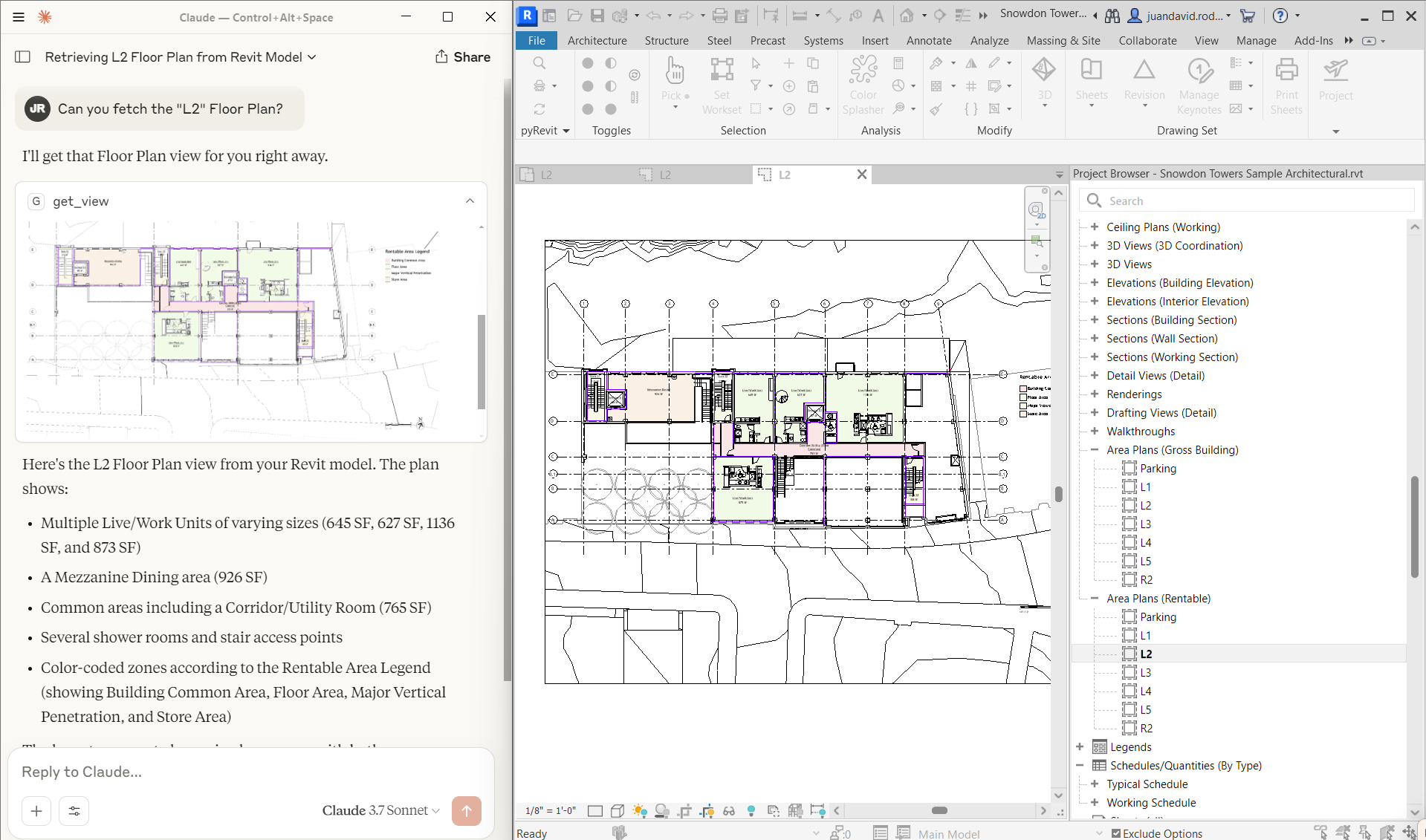Toggle Exclude Options checkbox
This screenshot has height=840, width=1426.
[1116, 833]
